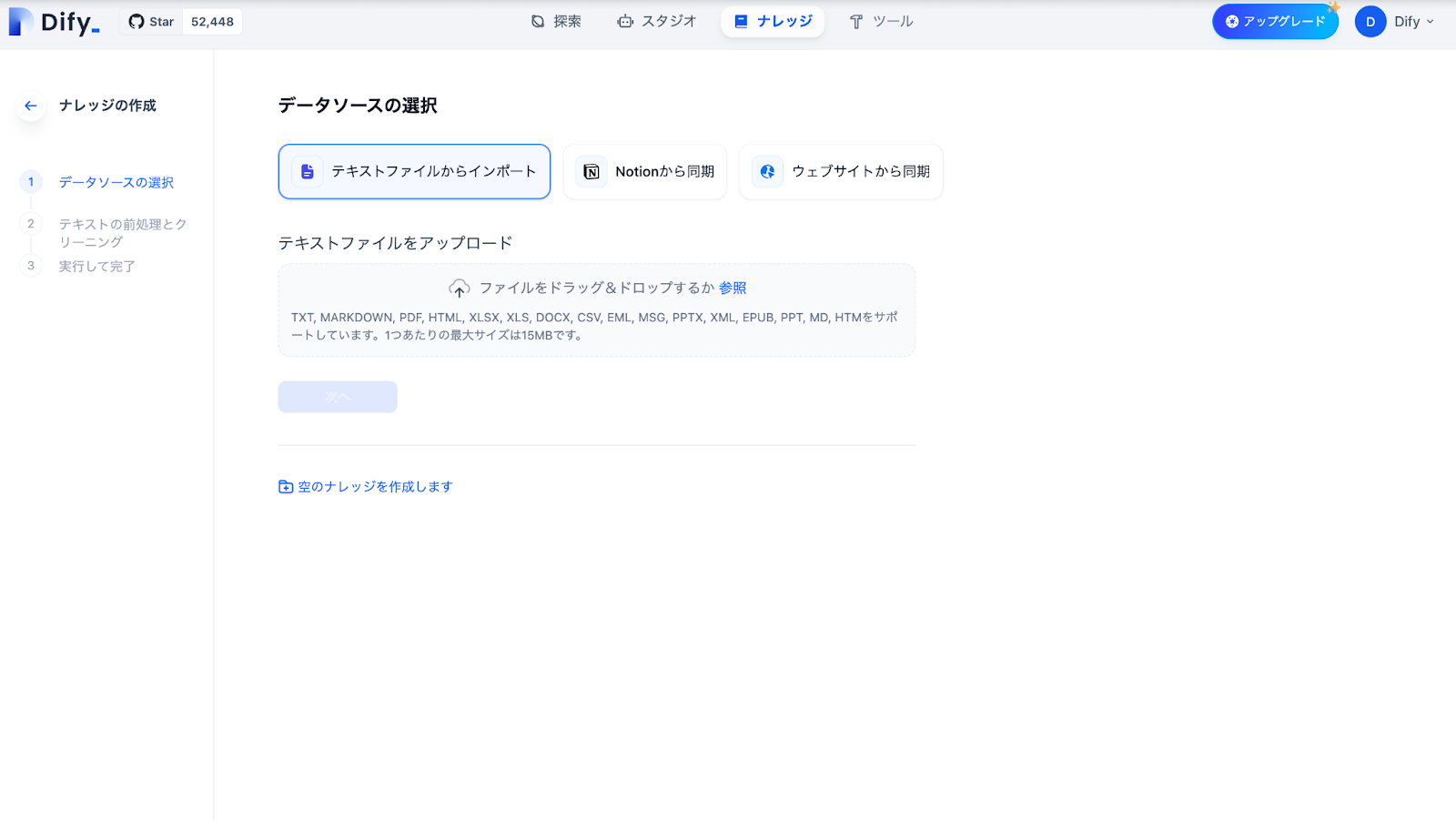
Task: Click the アップグレード button
Action: pos(1274,21)
